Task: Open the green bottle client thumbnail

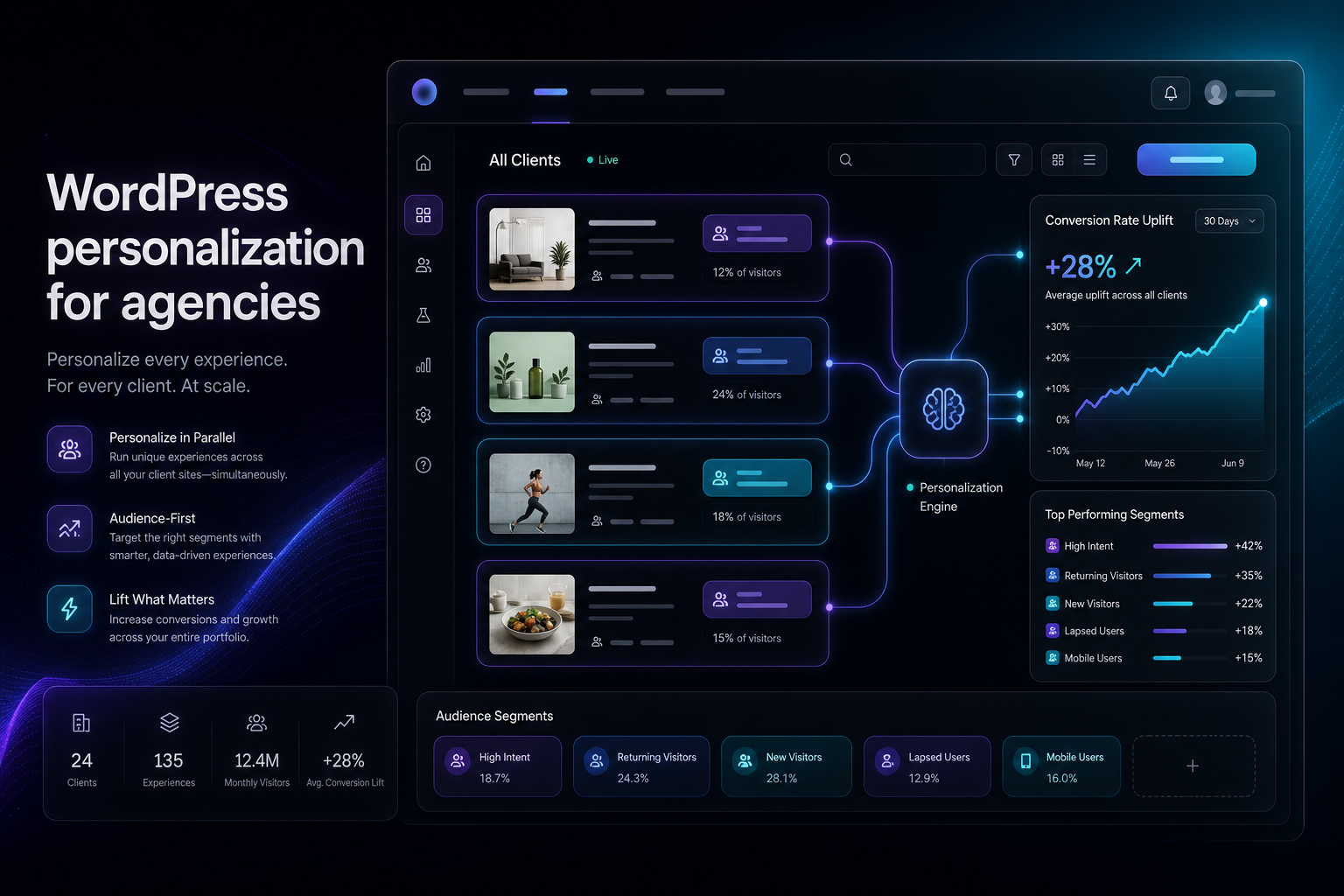Action: 532,372
